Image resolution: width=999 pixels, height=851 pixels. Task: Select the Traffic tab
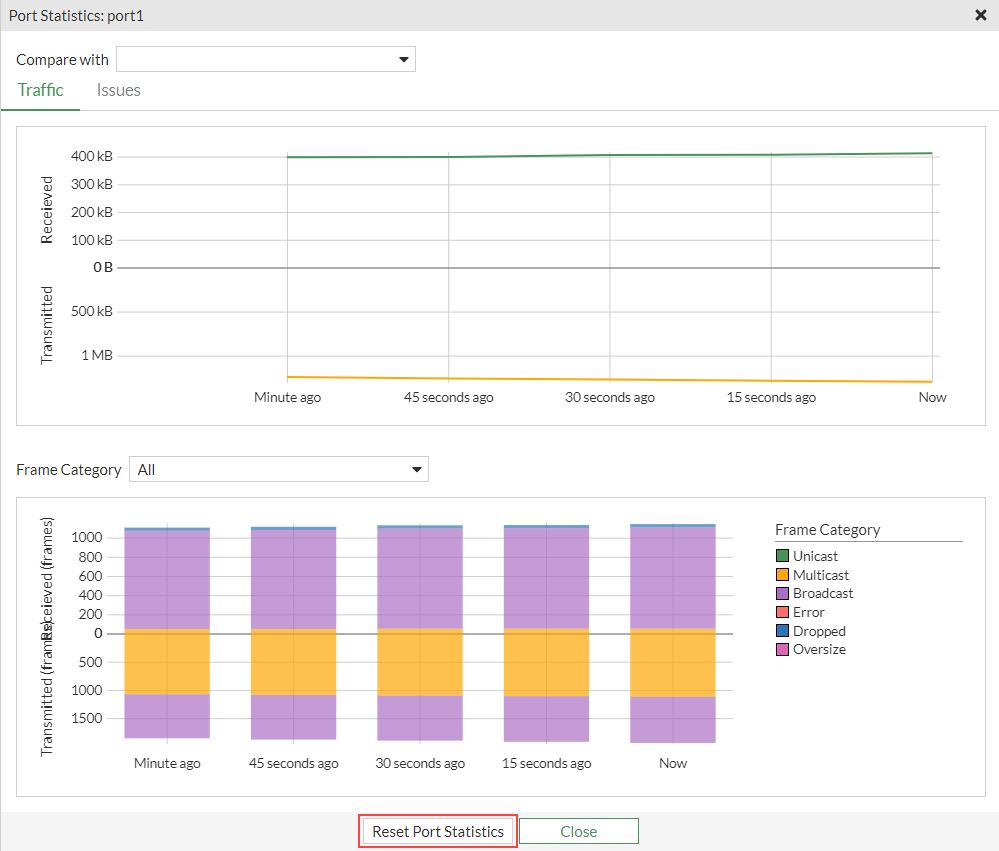[40, 90]
